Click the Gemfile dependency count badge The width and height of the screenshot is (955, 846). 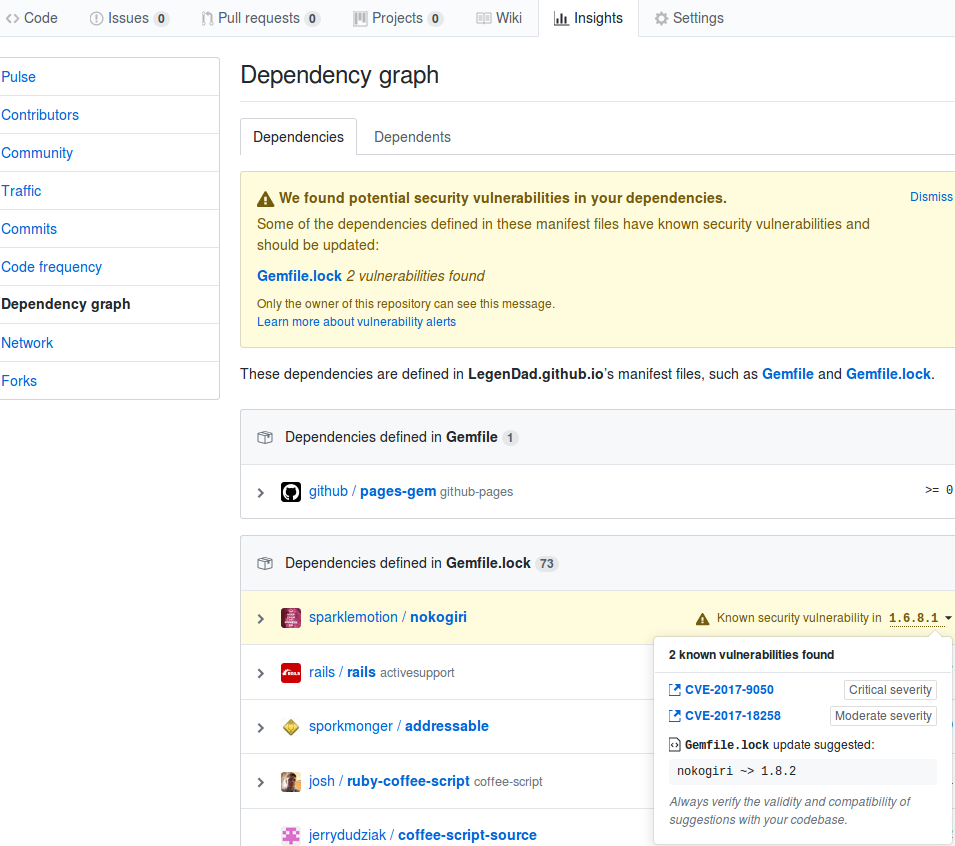510,437
